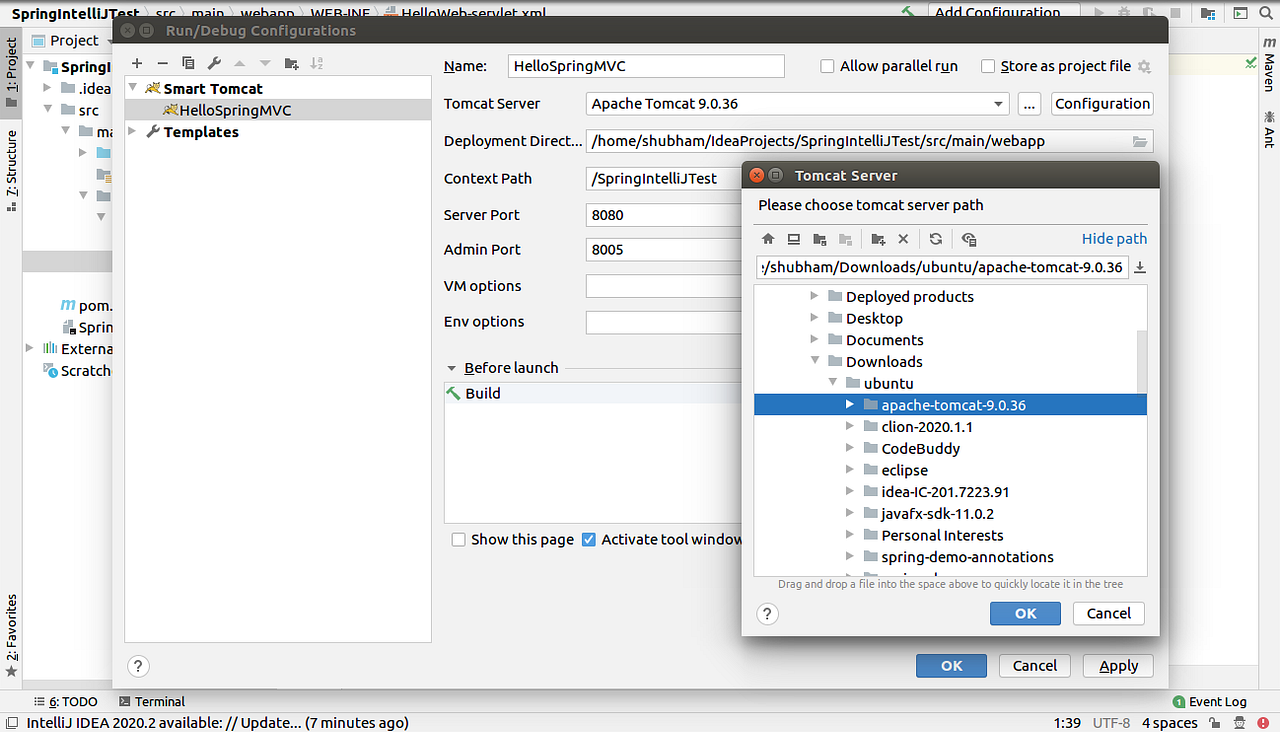Screen dimensions: 1280x732
Task: Sort configurations alphabetically
Action: [317, 63]
